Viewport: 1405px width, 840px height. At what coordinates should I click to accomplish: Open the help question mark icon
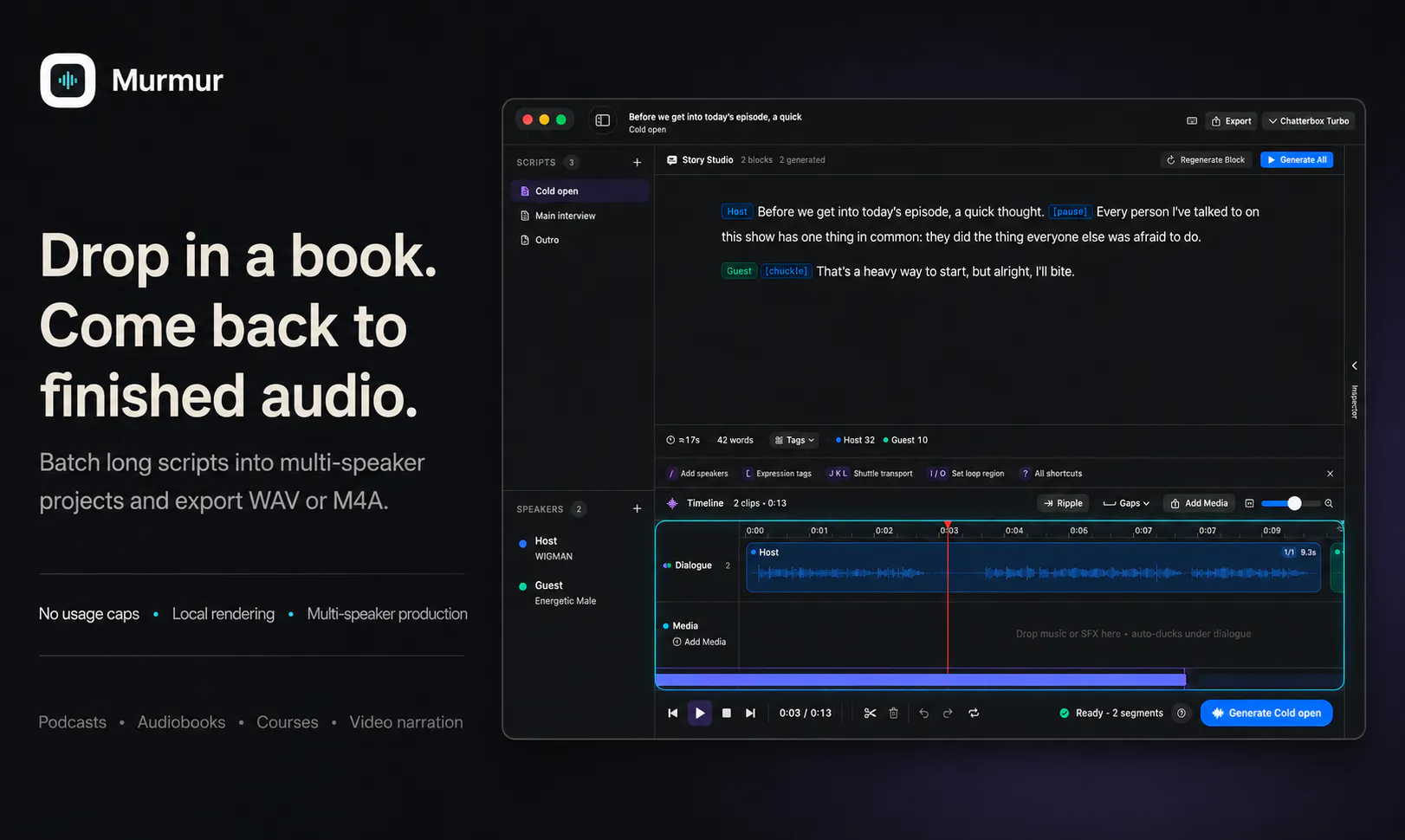[x=1182, y=714]
